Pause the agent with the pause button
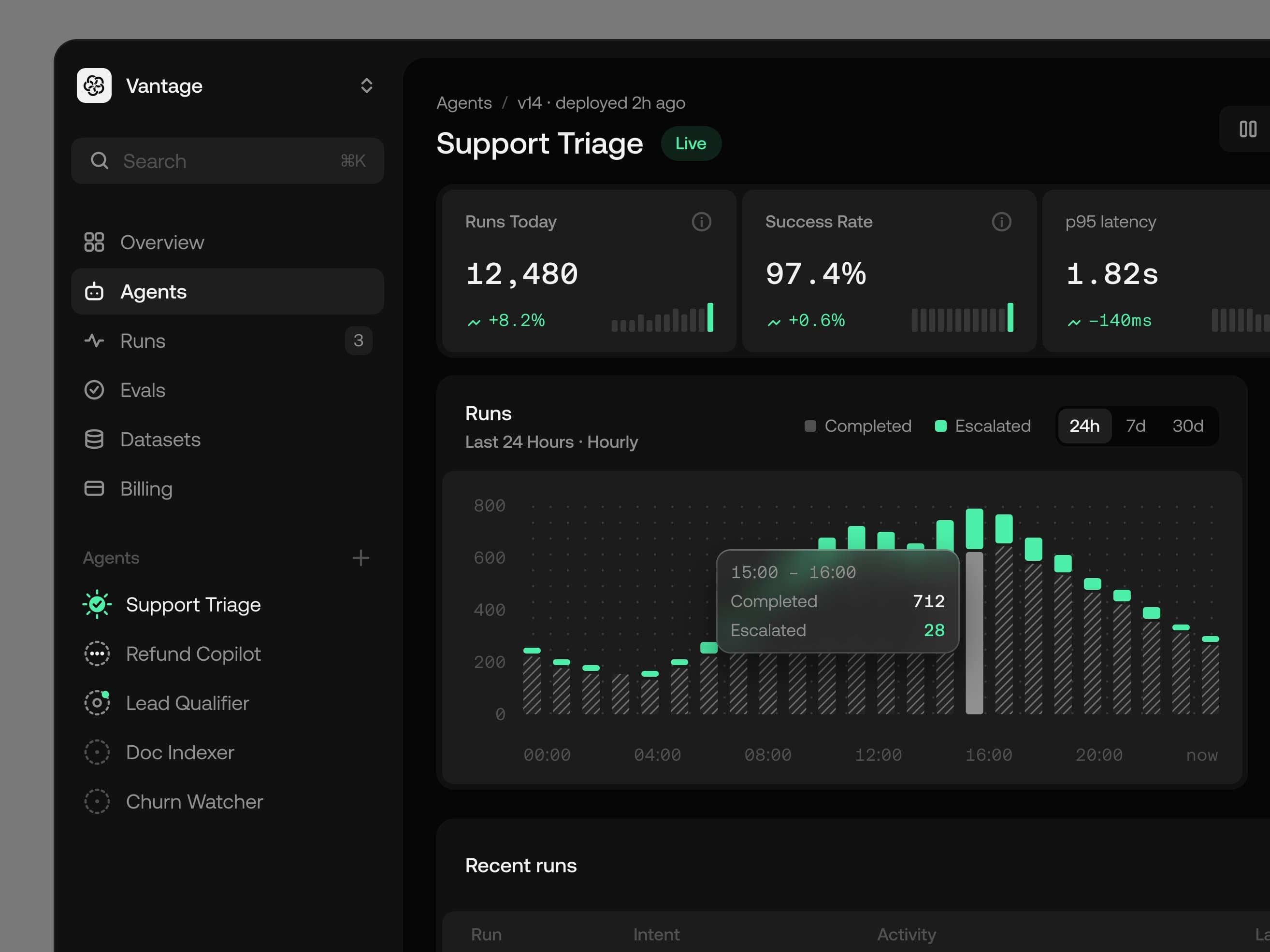This screenshot has width=1270, height=952. [1248, 129]
